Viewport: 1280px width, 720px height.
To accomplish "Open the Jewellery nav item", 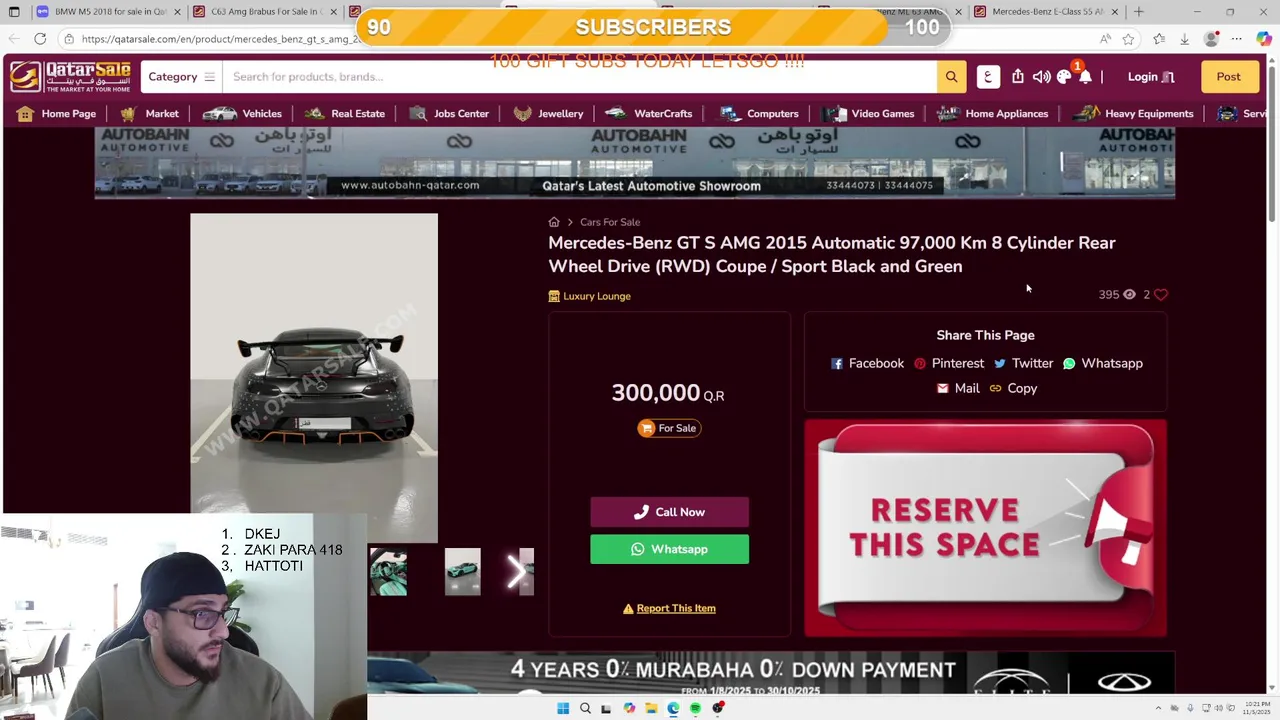I will click(x=548, y=114).
